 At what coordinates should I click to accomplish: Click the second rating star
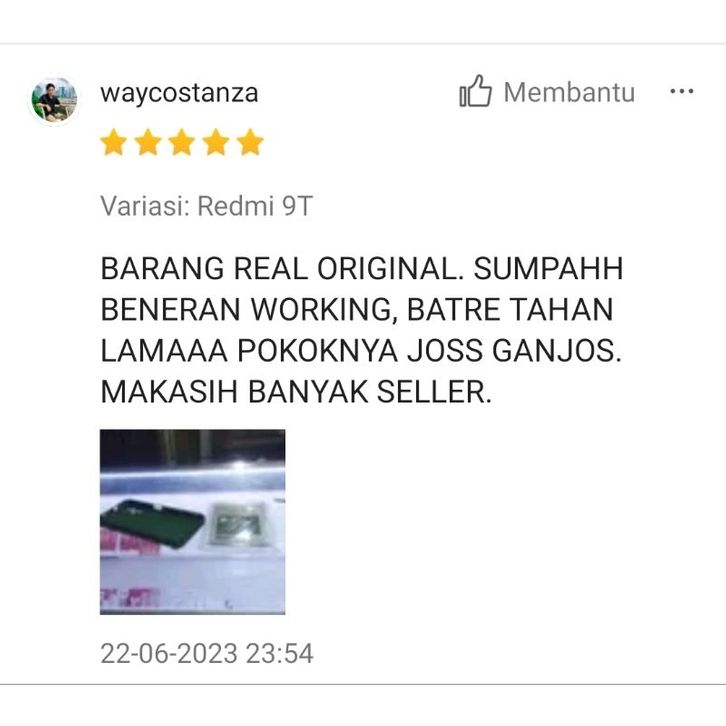point(148,142)
